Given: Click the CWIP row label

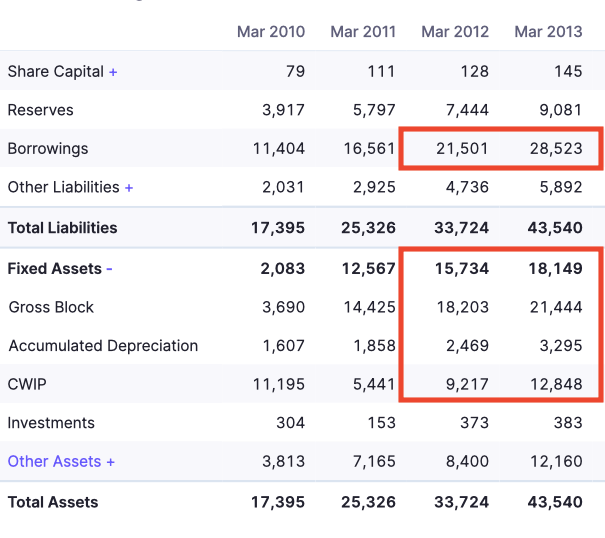Looking at the screenshot, I should pos(28,384).
